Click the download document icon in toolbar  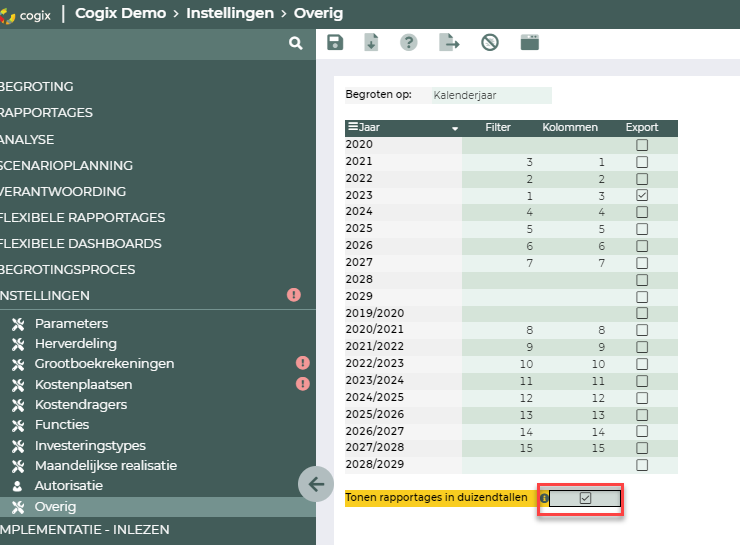click(x=371, y=42)
